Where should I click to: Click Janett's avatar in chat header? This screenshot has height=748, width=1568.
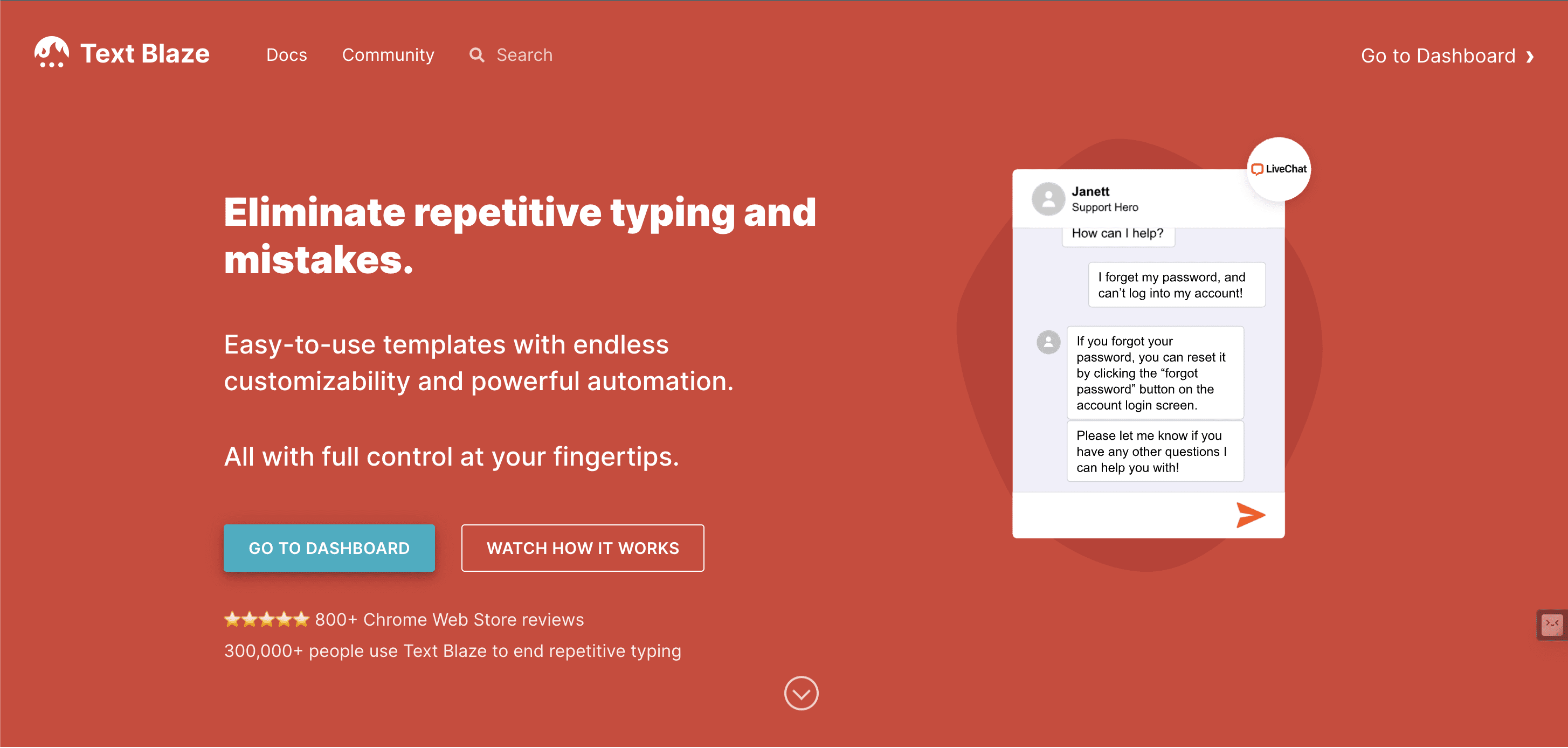pyautogui.click(x=1048, y=199)
